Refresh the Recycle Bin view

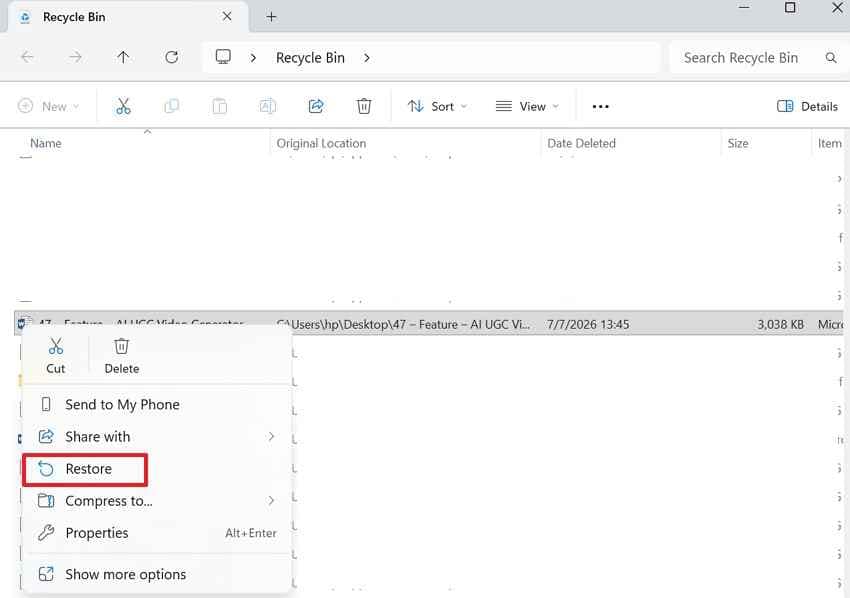pyautogui.click(x=171, y=57)
